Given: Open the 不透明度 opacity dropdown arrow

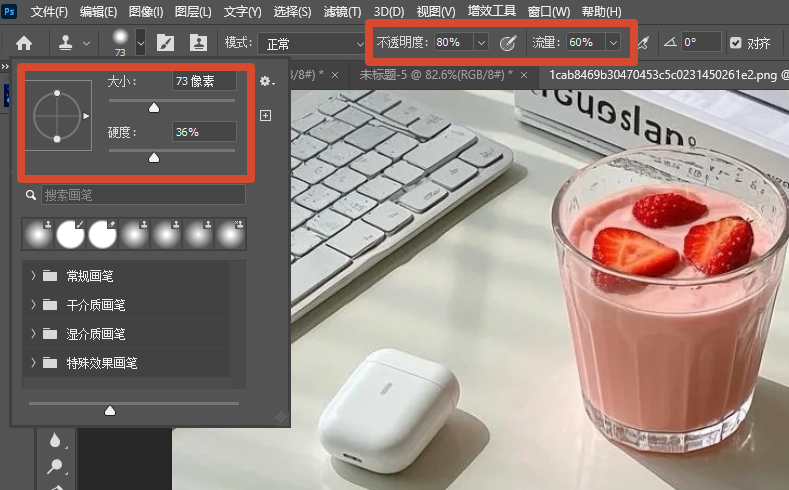Looking at the screenshot, I should [x=481, y=43].
